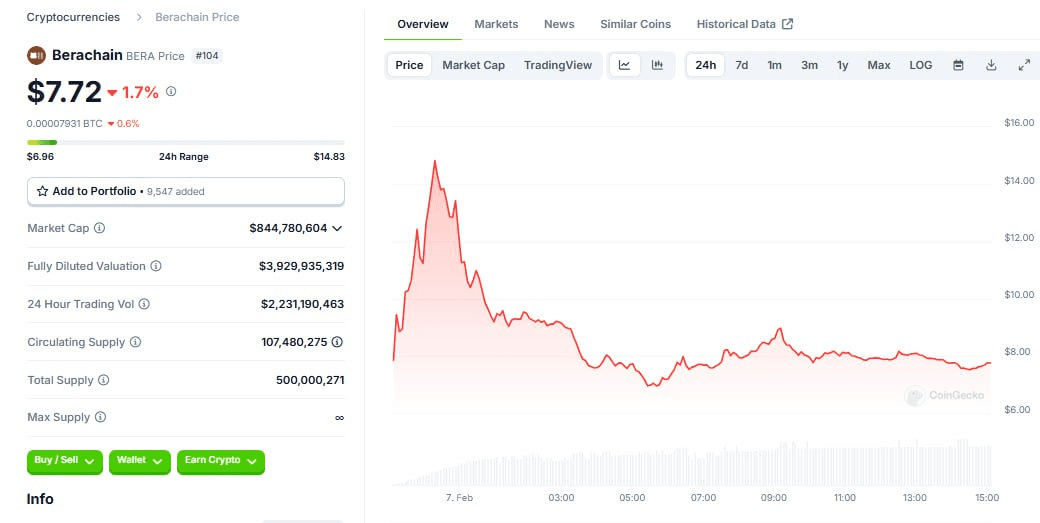Screen dimensions: 1040x523
Task: Open the Wallet dropdown
Action: tap(140, 461)
